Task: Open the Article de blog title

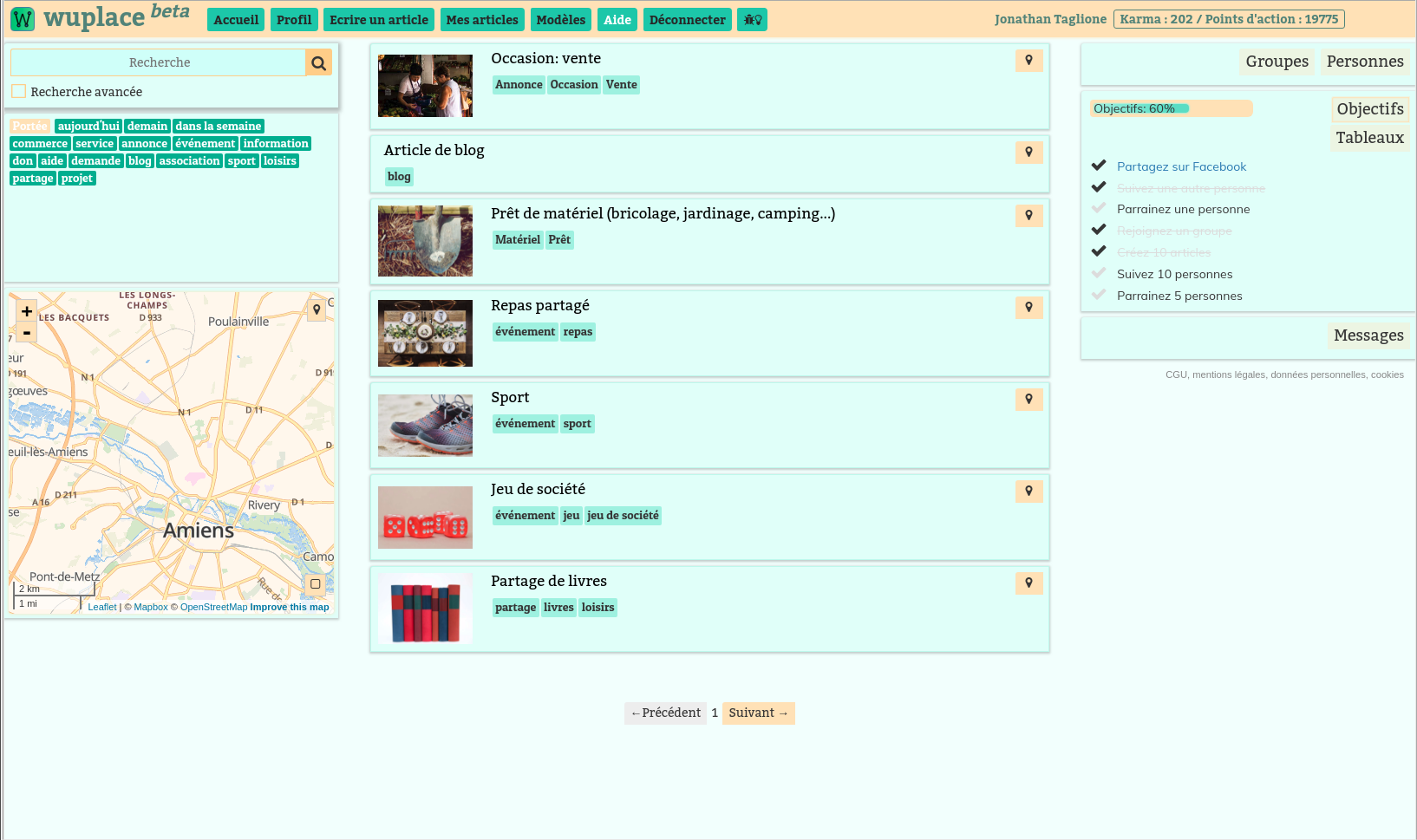Action: [434, 151]
